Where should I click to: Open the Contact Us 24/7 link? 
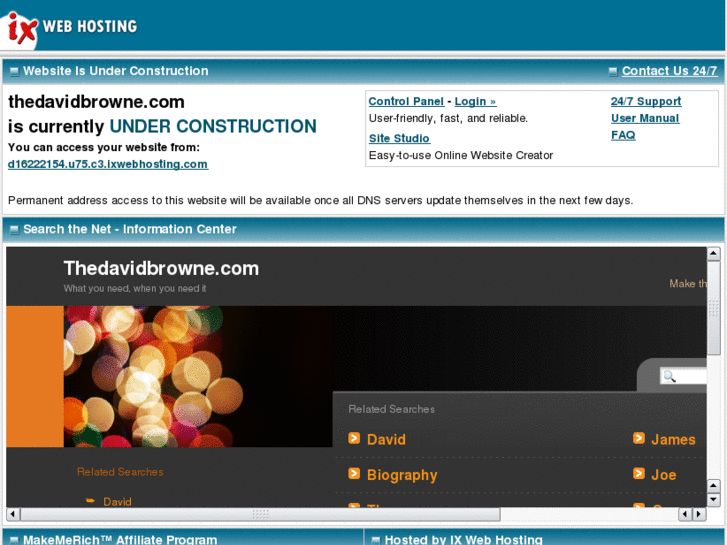pos(669,71)
